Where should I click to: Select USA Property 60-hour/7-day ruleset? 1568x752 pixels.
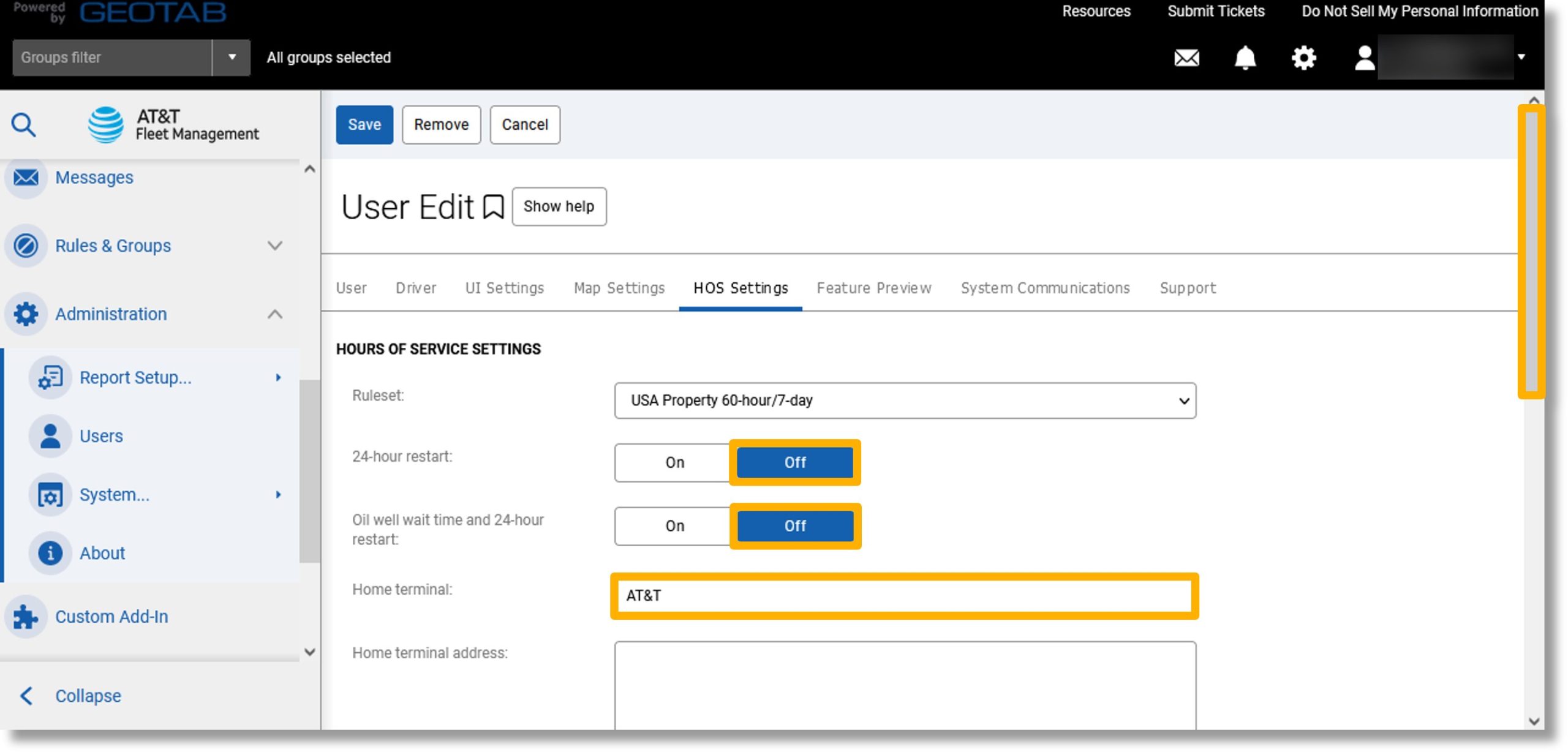click(904, 400)
